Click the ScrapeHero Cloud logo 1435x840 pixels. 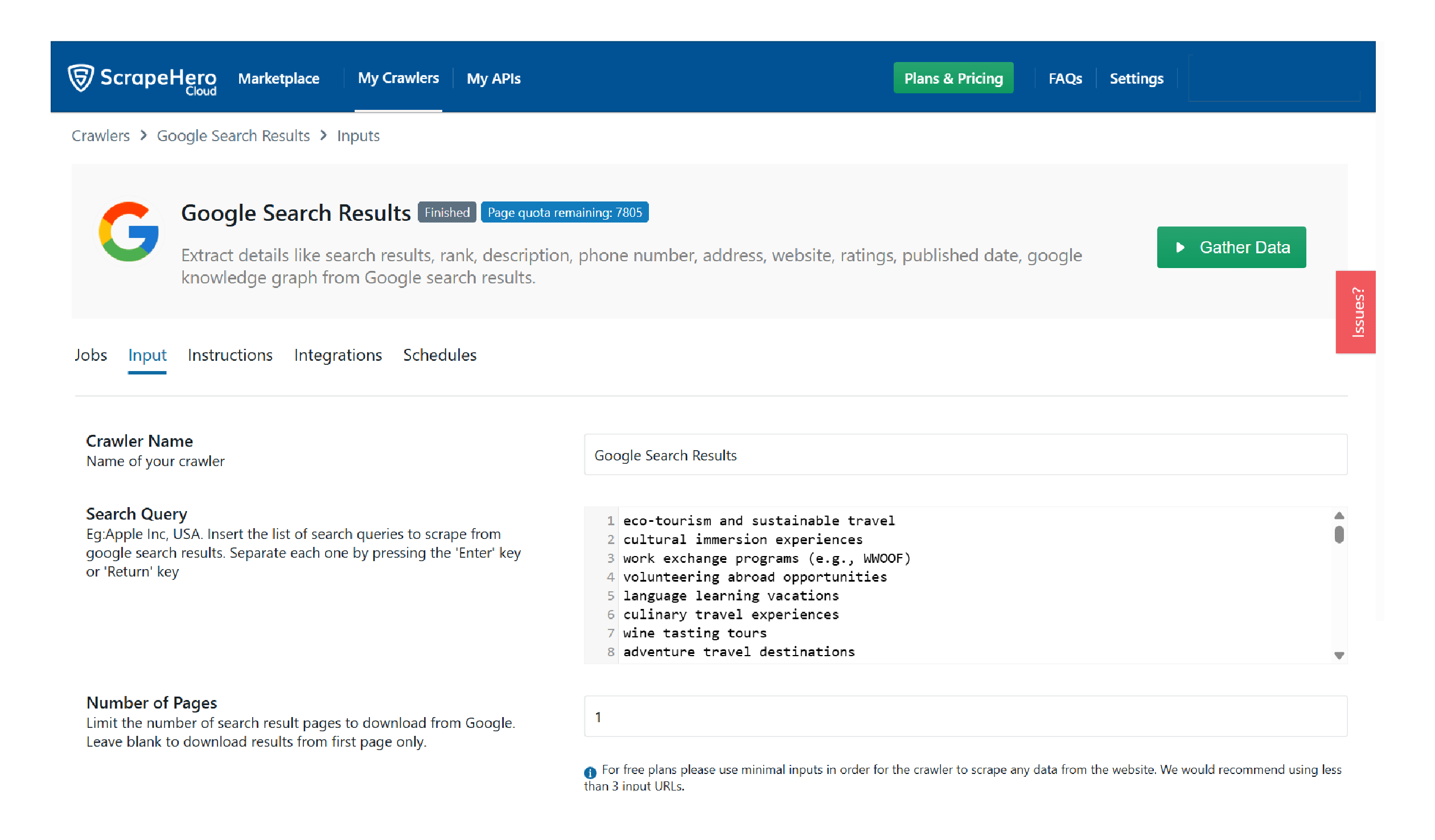pyautogui.click(x=142, y=79)
